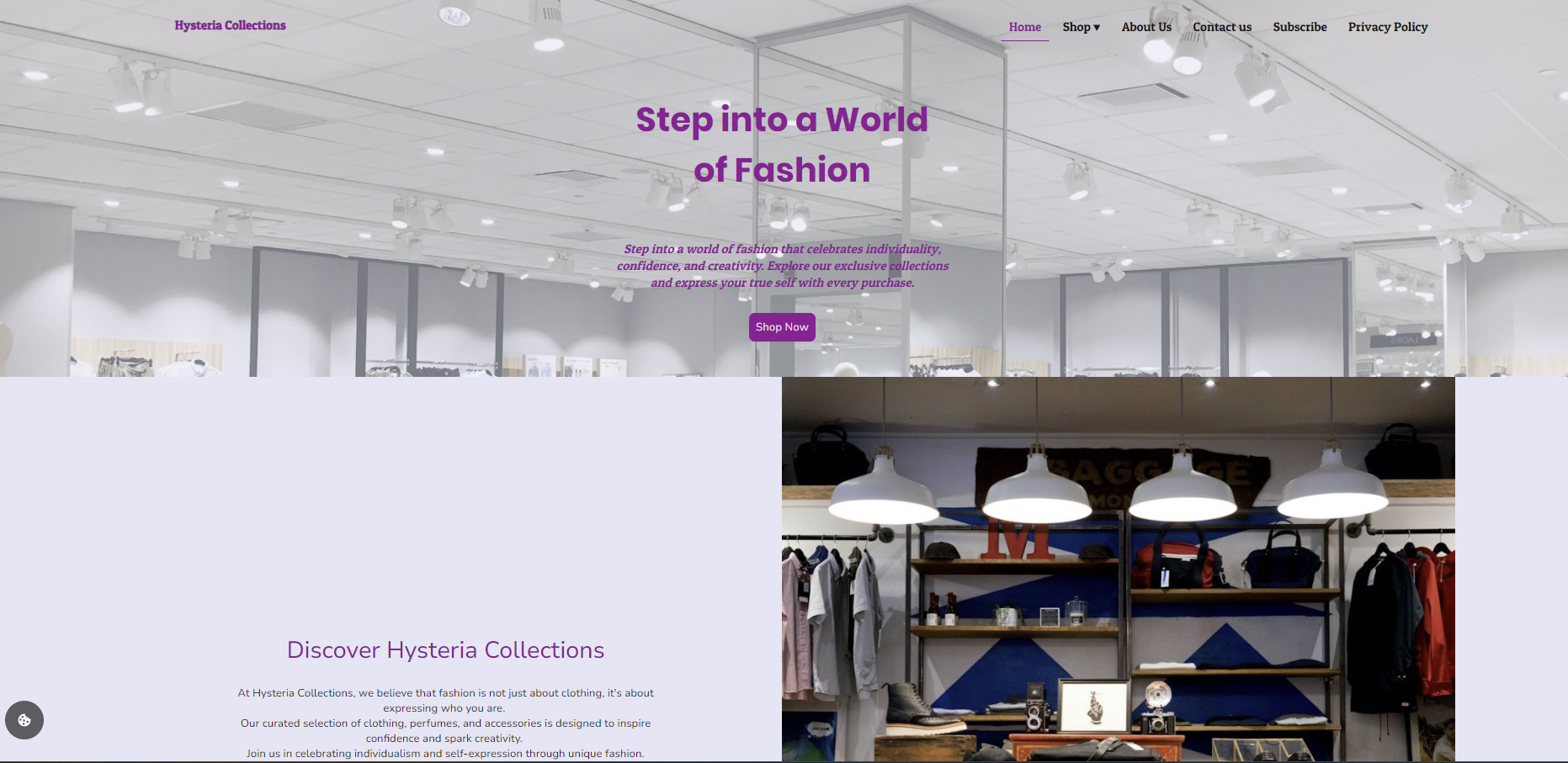Go to the Home menu item
This screenshot has width=1568, height=763.
[1025, 27]
